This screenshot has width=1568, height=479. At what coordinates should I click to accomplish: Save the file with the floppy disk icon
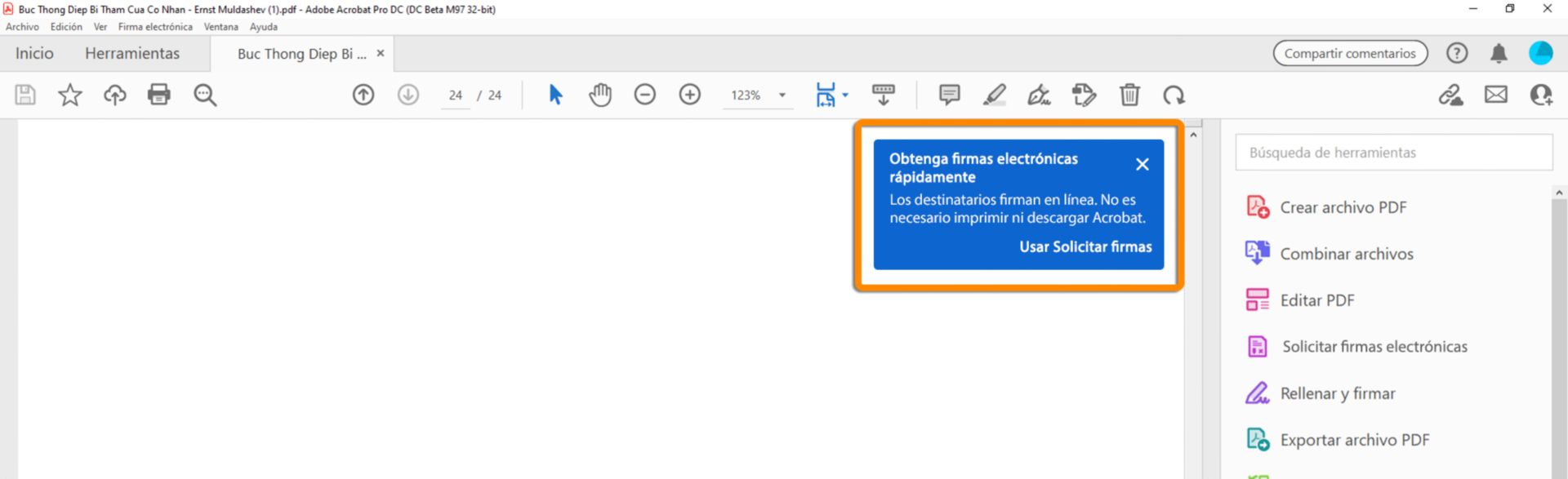click(25, 95)
